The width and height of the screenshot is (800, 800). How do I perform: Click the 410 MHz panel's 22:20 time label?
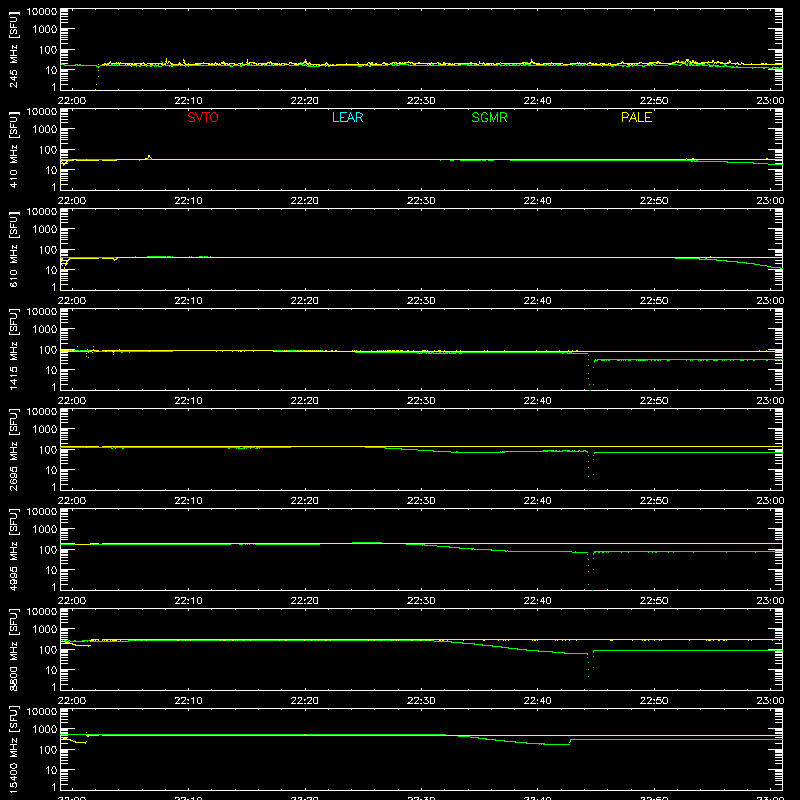305,201
